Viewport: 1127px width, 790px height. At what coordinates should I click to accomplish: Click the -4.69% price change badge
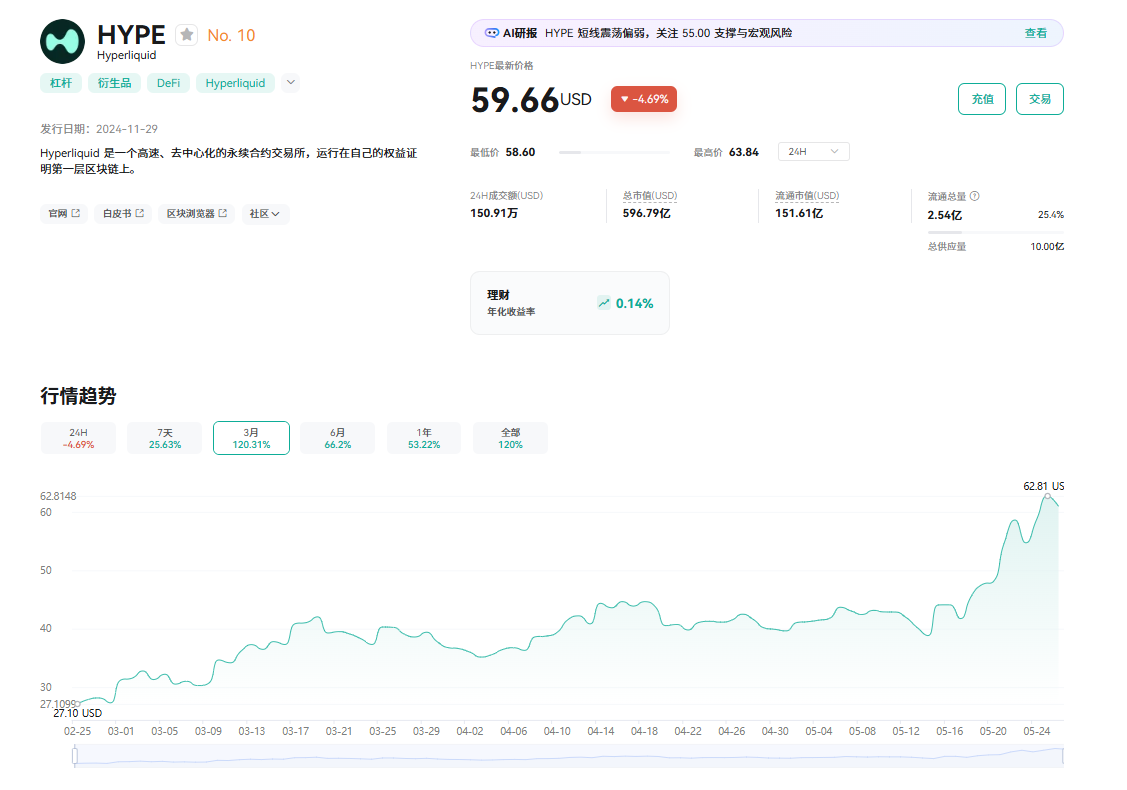[x=644, y=99]
